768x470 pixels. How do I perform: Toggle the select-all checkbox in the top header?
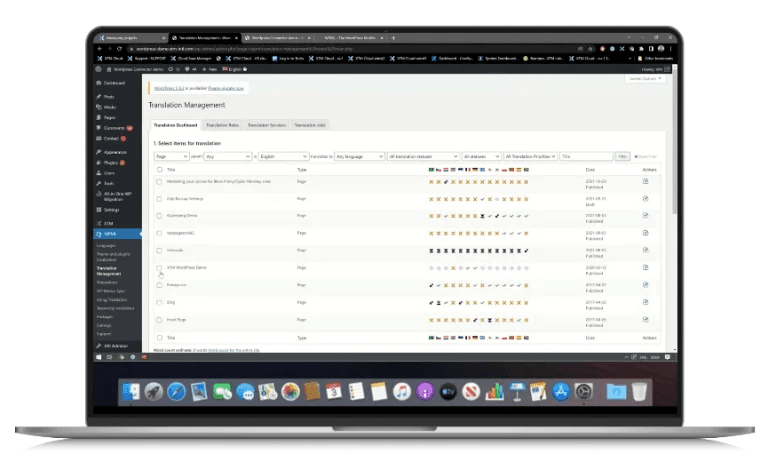tap(159, 170)
